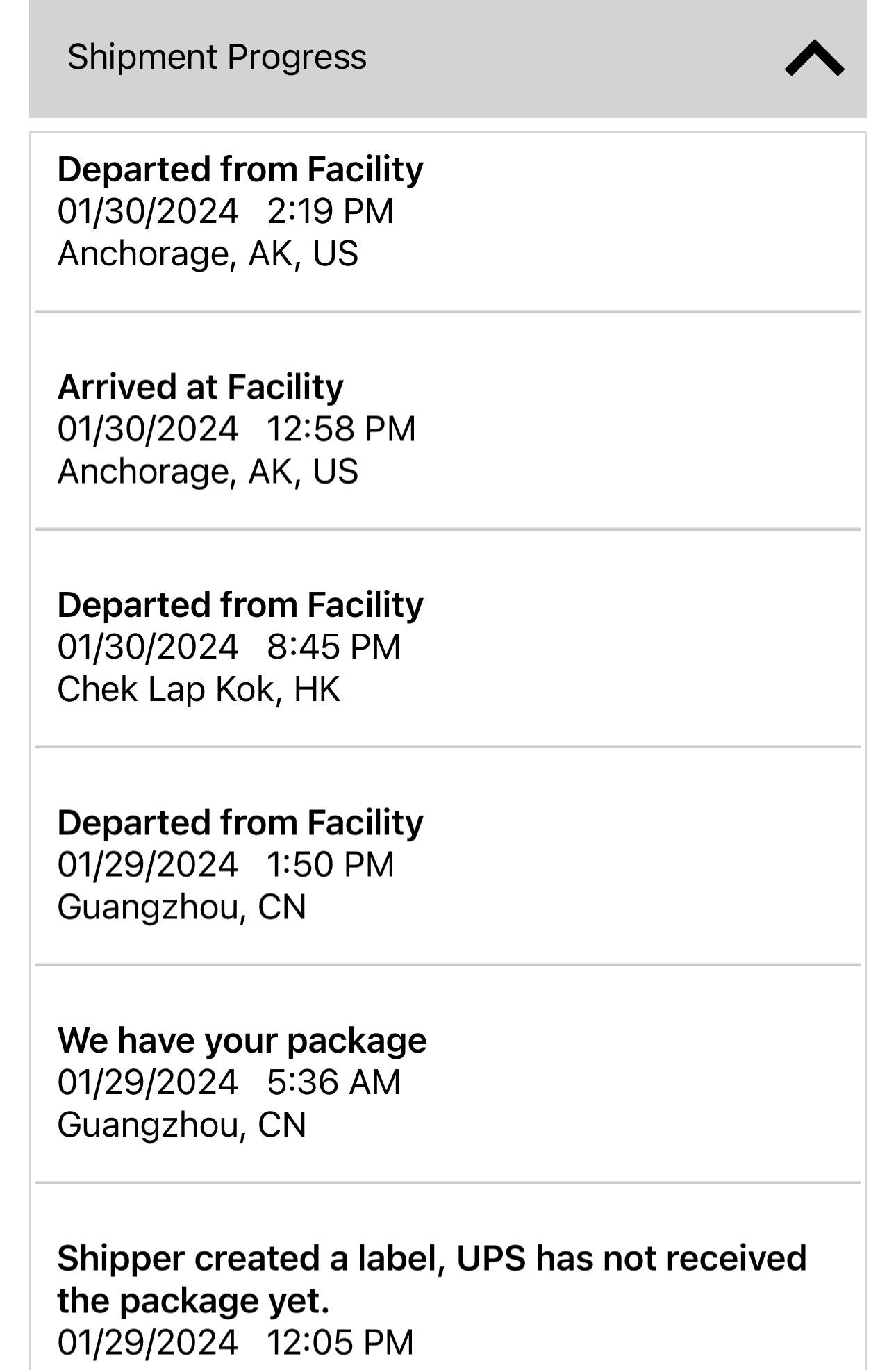Tap the 01/30/2024 2:19 PM timestamp
The width and height of the screenshot is (896, 1370).
coord(226,211)
